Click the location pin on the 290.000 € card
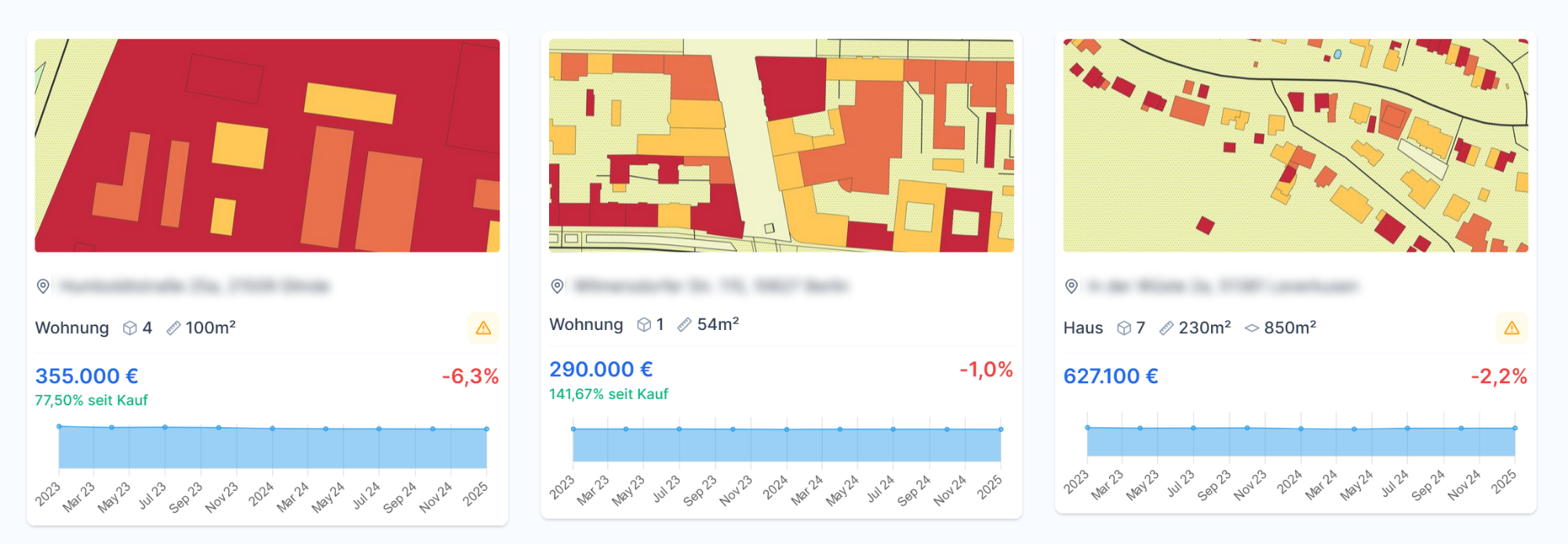1568x544 pixels. (557, 286)
